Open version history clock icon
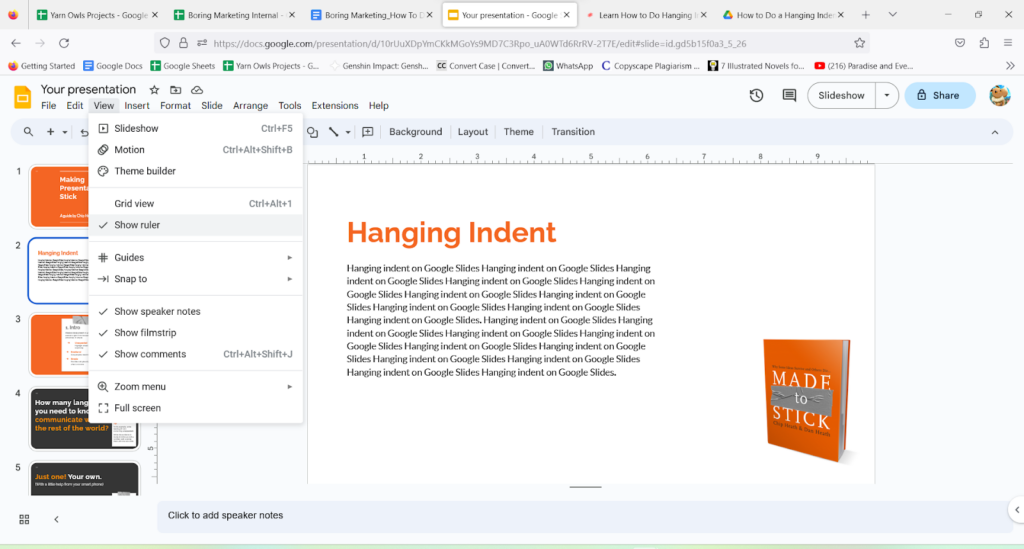Viewport: 1024px width, 549px height. pos(756,95)
